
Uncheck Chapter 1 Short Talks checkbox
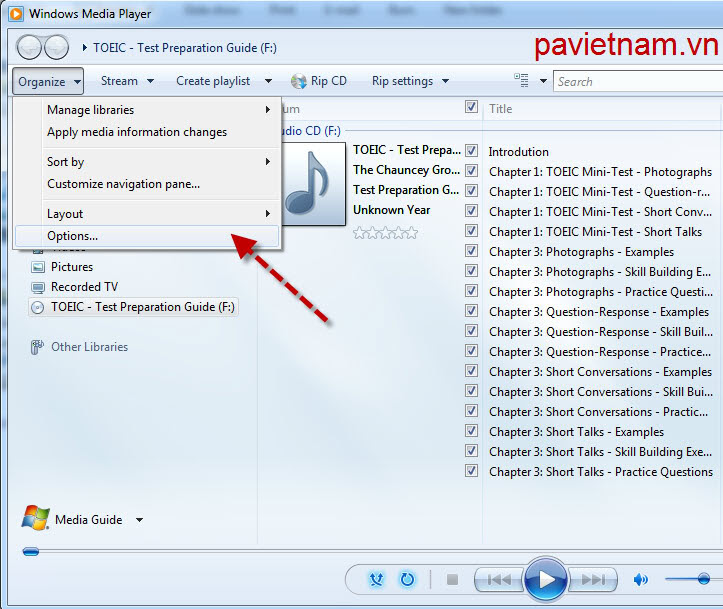pyautogui.click(x=471, y=231)
